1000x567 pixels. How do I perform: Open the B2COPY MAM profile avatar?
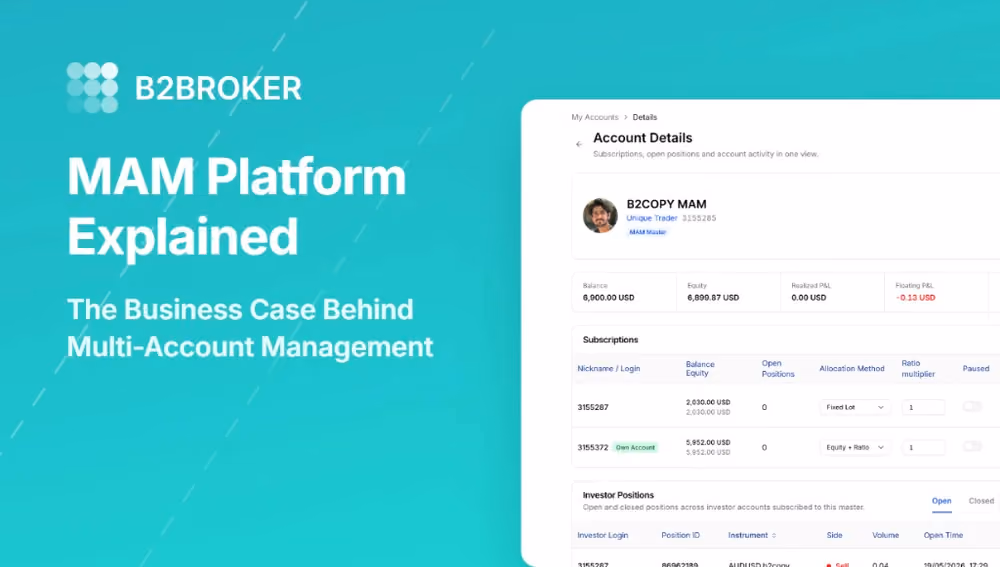[600, 216]
